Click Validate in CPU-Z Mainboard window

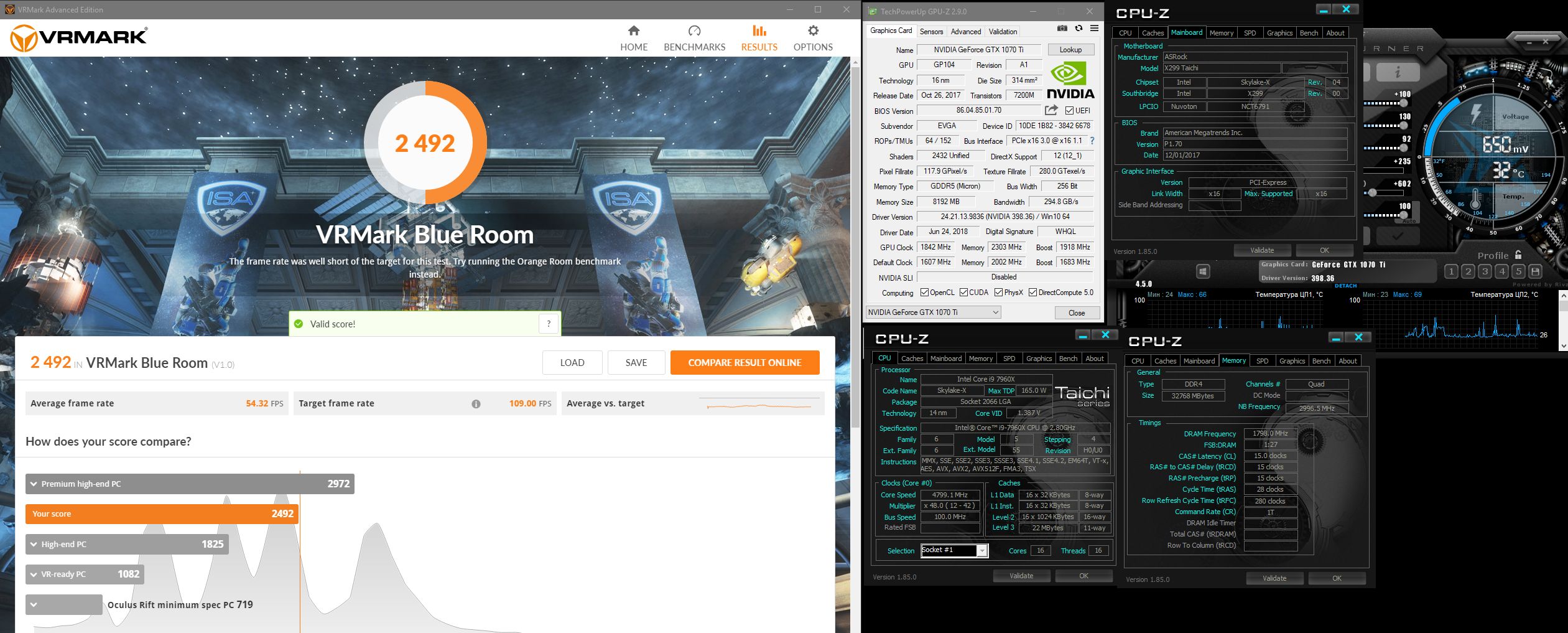pos(1262,250)
